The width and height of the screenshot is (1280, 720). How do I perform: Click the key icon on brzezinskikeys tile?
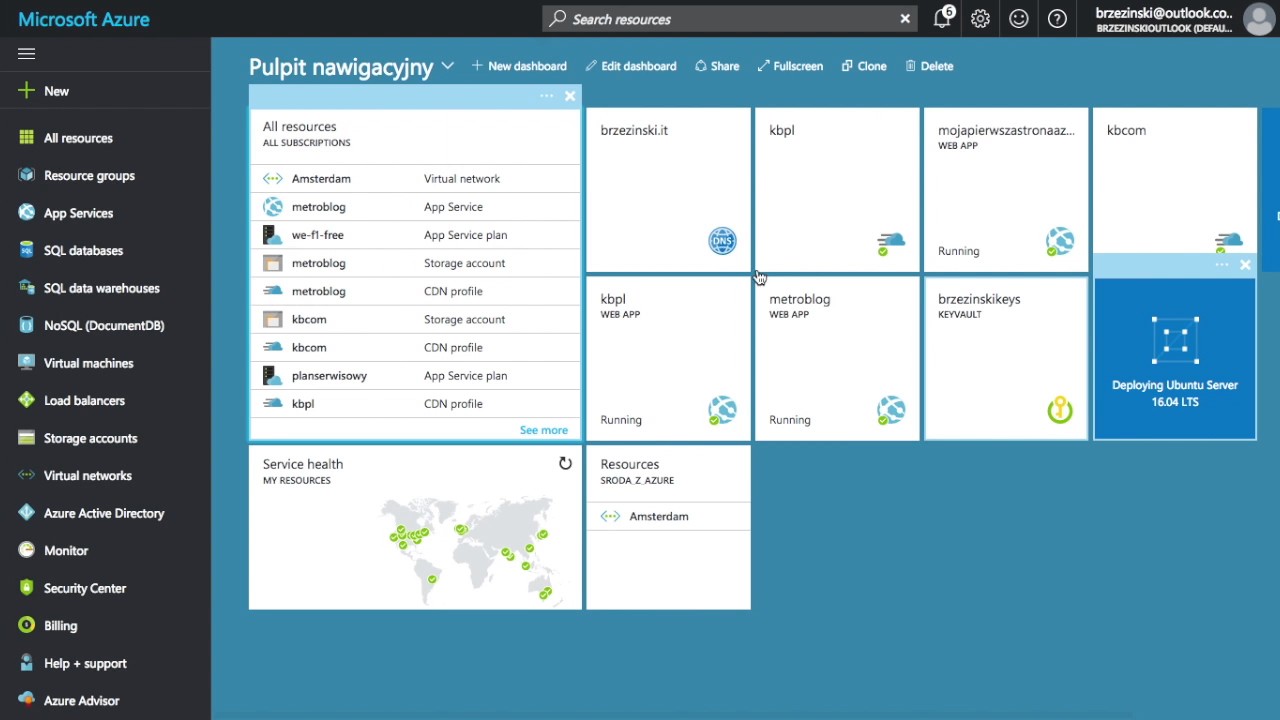pos(1060,410)
